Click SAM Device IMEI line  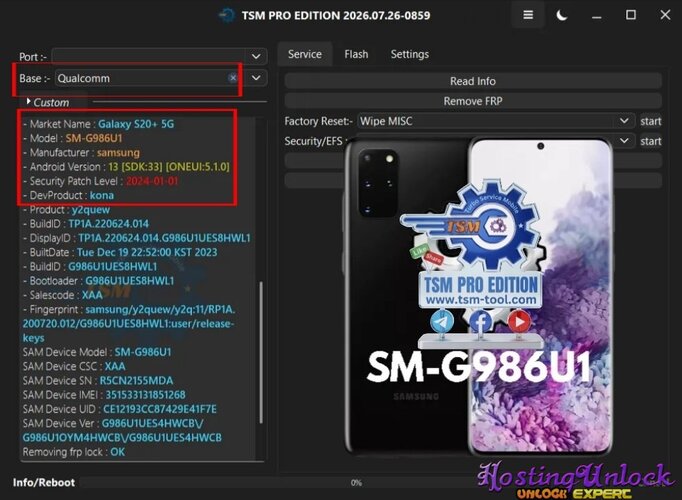click(104, 395)
